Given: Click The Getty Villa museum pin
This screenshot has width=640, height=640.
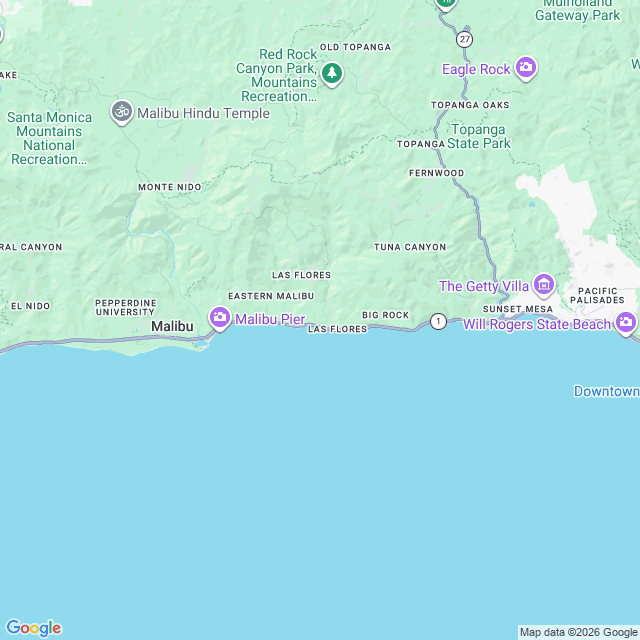Looking at the screenshot, I should point(544,285).
